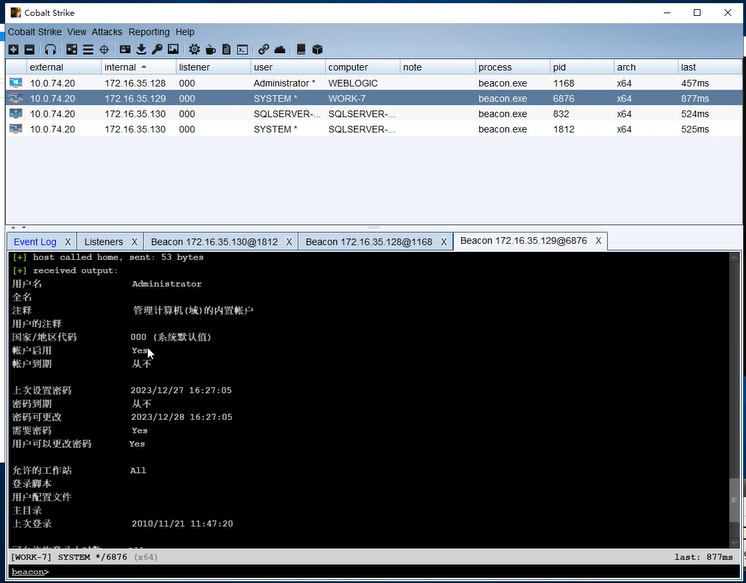
Task: Close the Beacon 172.16.35.129@6876 tab
Action: [598, 241]
